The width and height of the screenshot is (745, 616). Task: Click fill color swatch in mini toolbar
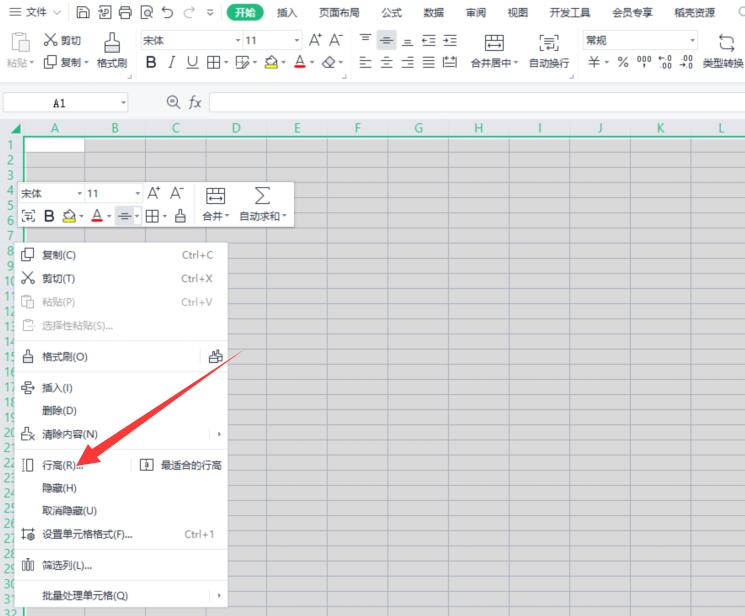69,216
